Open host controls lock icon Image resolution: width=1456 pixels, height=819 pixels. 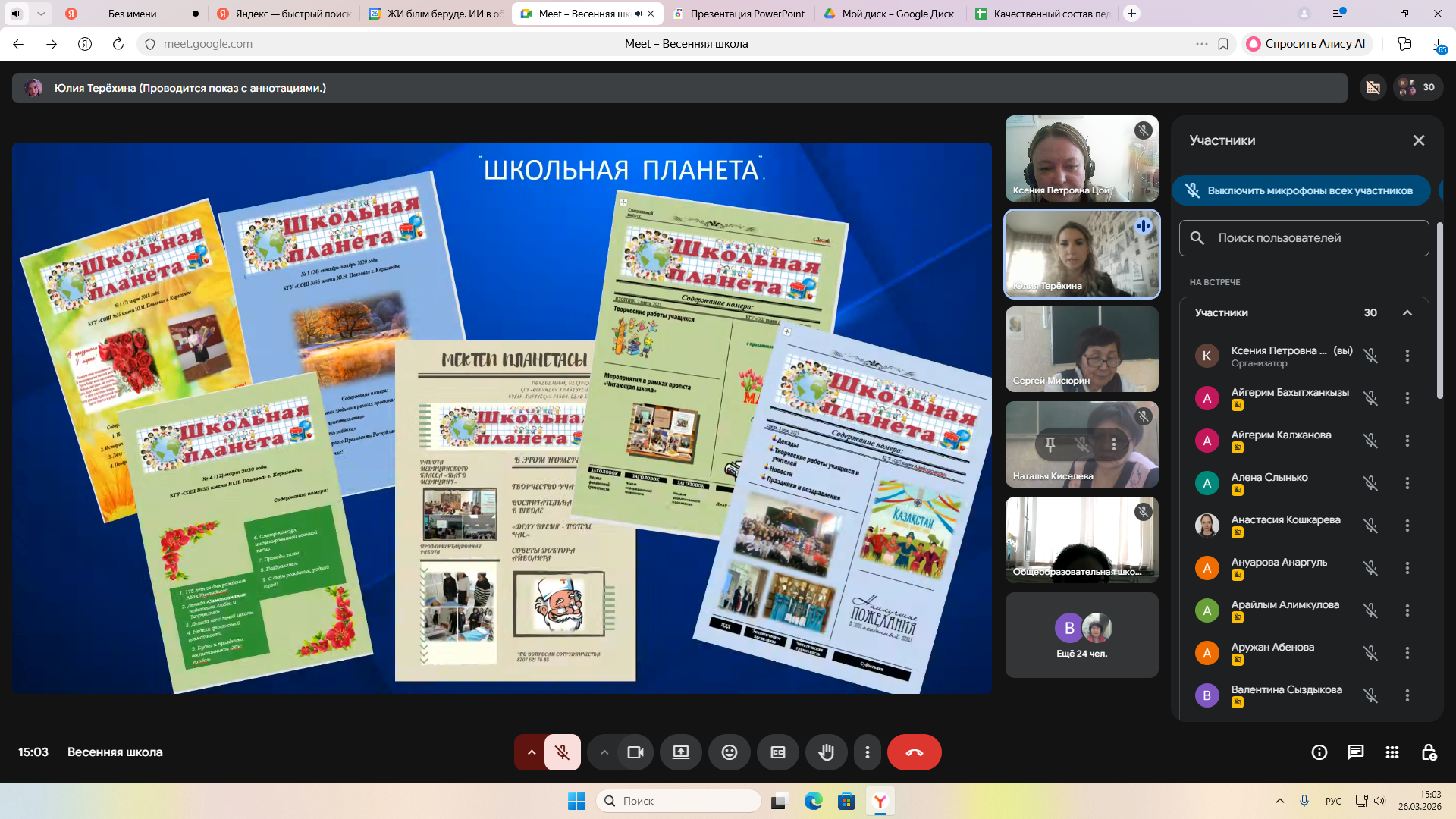[1429, 752]
